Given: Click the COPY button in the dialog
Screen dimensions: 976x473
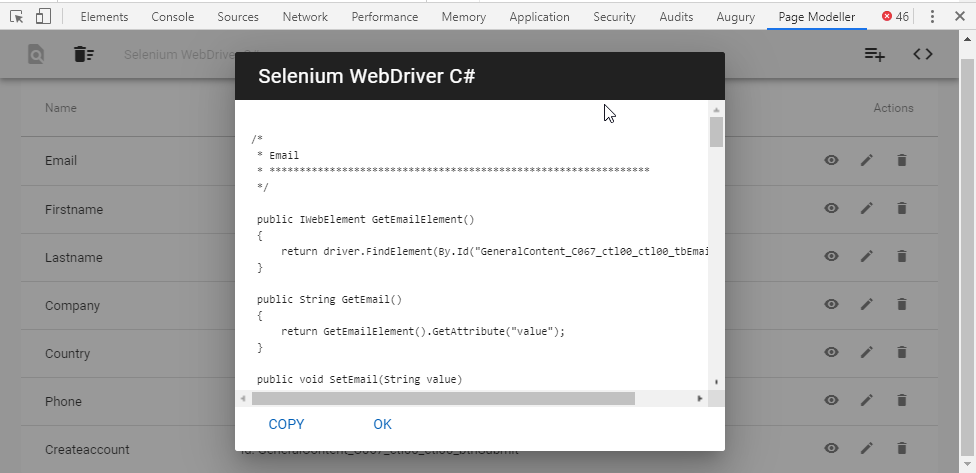Looking at the screenshot, I should [x=286, y=424].
